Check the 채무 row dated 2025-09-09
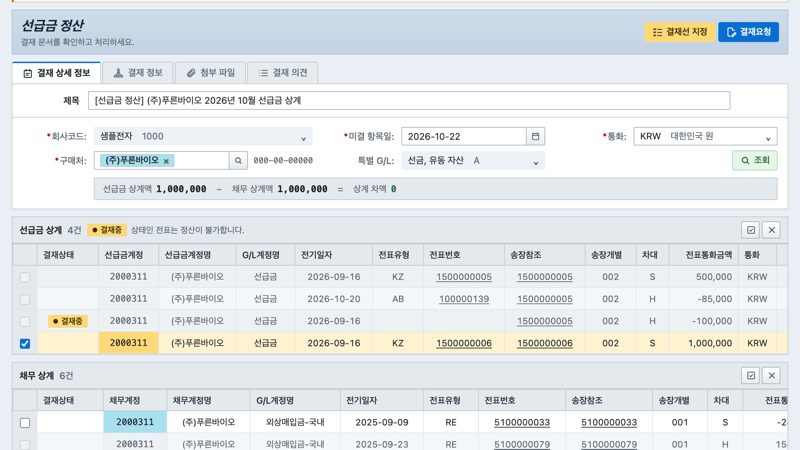The image size is (800, 450). [x=25, y=423]
